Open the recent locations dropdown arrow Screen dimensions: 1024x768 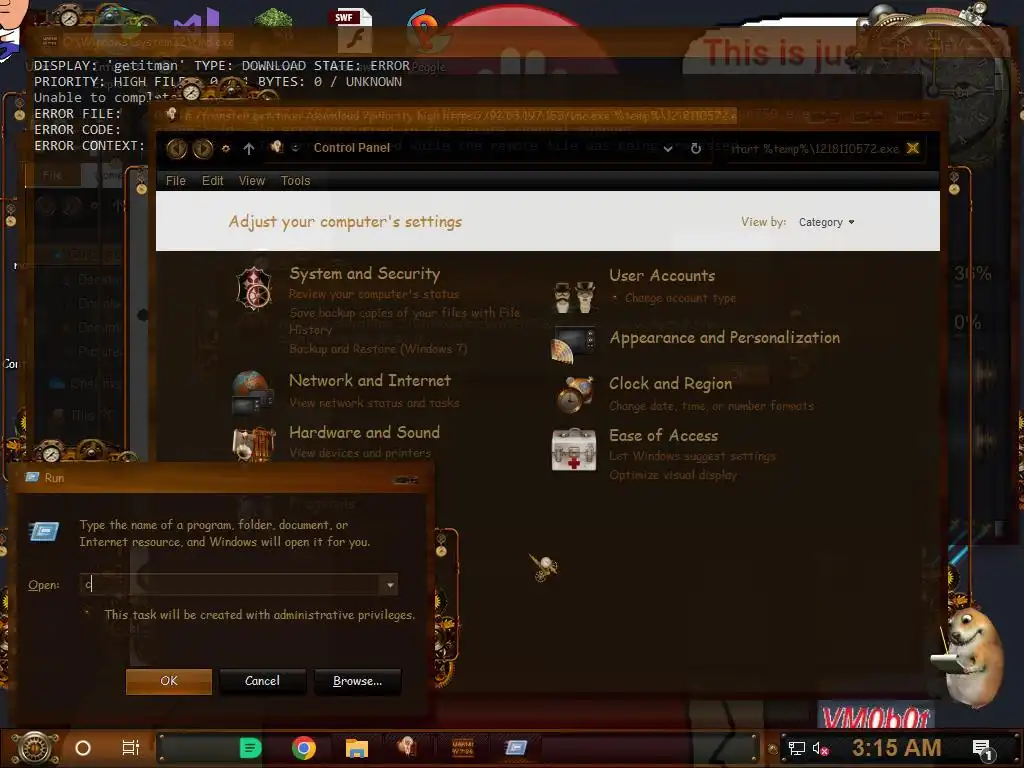coord(295,148)
